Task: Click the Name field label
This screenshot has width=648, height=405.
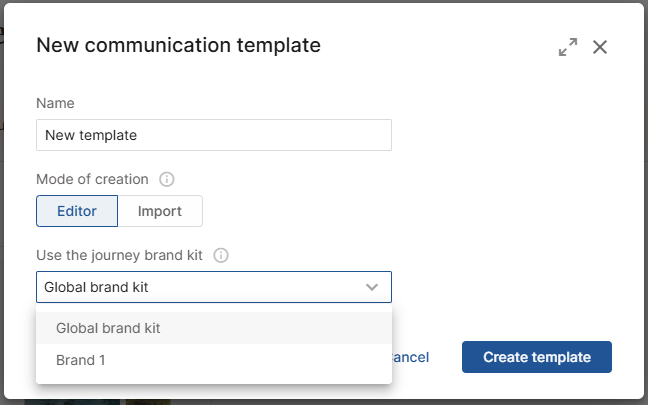Action: pyautogui.click(x=55, y=103)
